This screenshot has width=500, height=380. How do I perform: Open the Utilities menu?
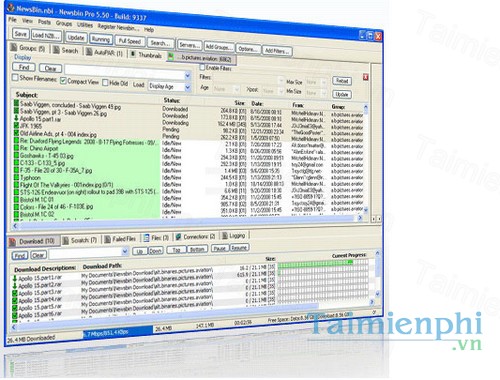[85, 25]
